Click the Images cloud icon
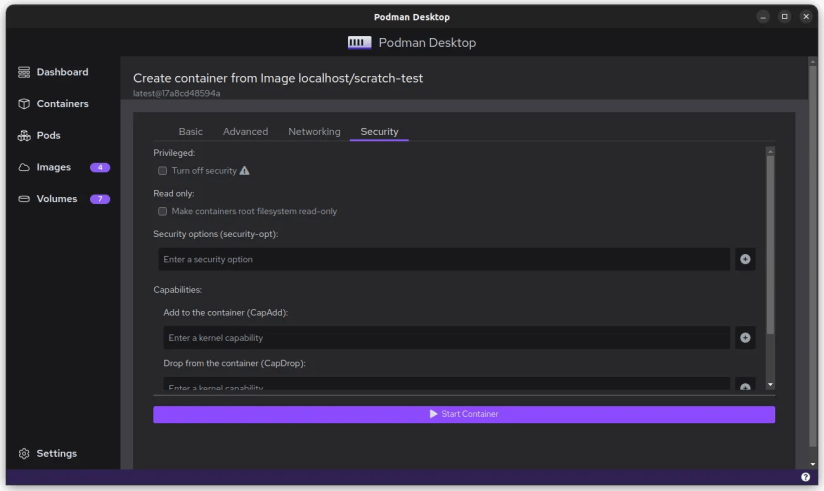 click(x=24, y=167)
